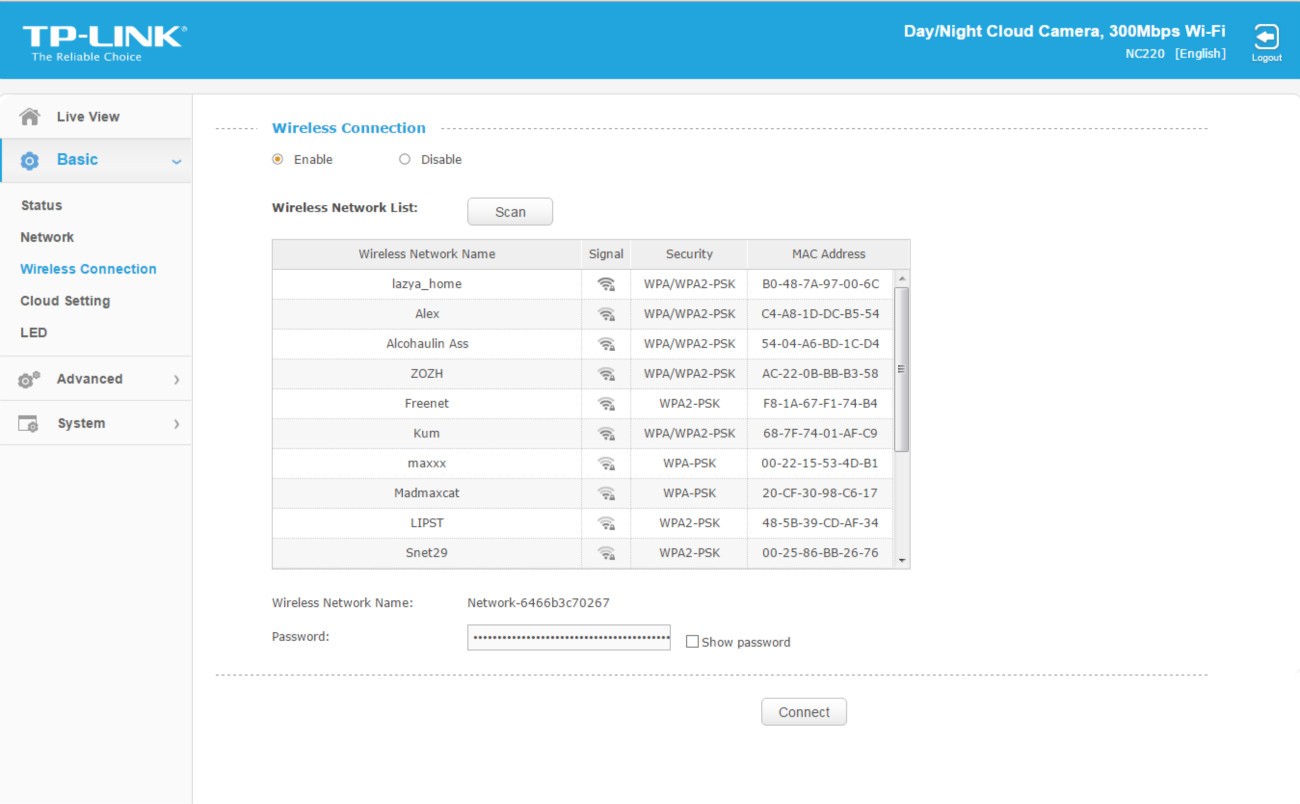Open the Status menu item
1300x804 pixels.
pos(41,205)
